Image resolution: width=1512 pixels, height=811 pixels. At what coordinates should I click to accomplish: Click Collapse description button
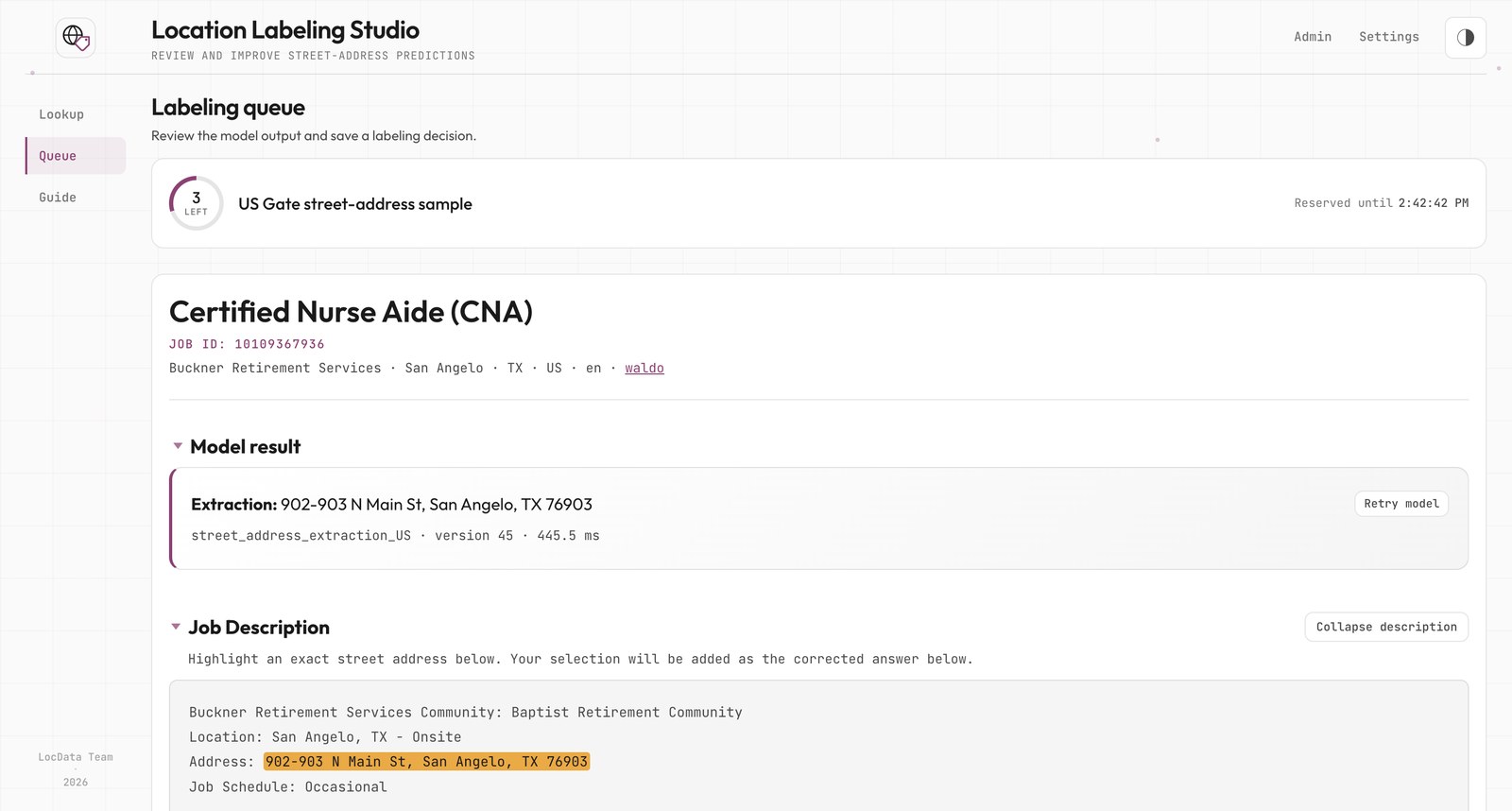click(x=1386, y=627)
